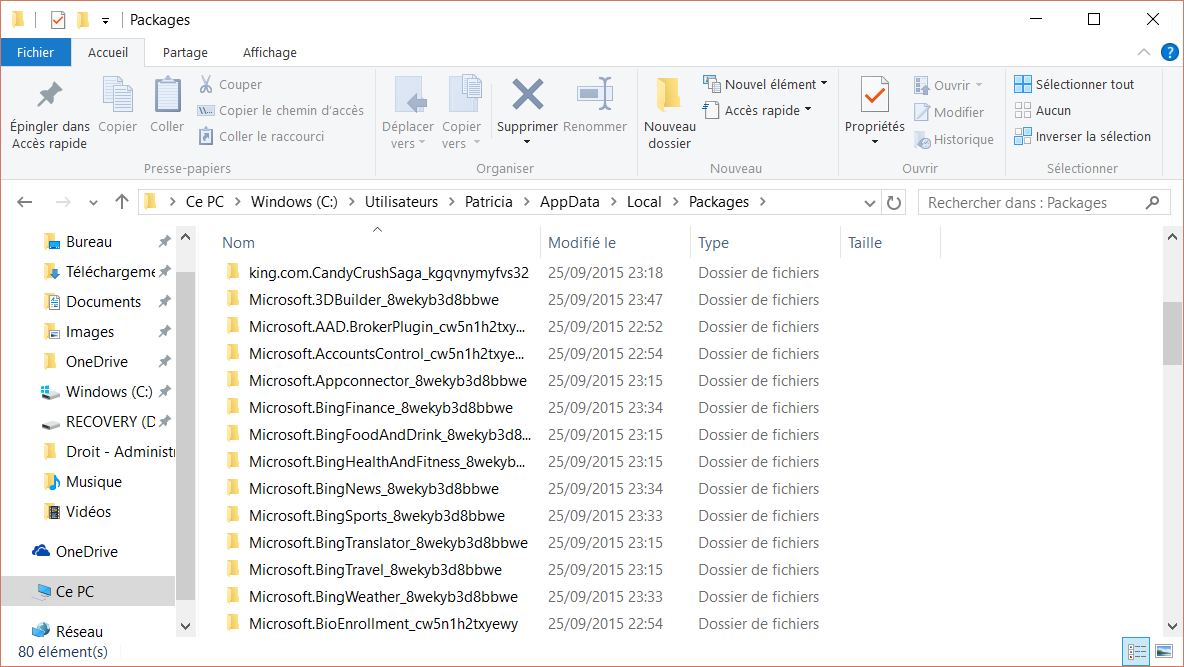
Task: Click the quick access Properties checkmark icon
Action: (58, 20)
